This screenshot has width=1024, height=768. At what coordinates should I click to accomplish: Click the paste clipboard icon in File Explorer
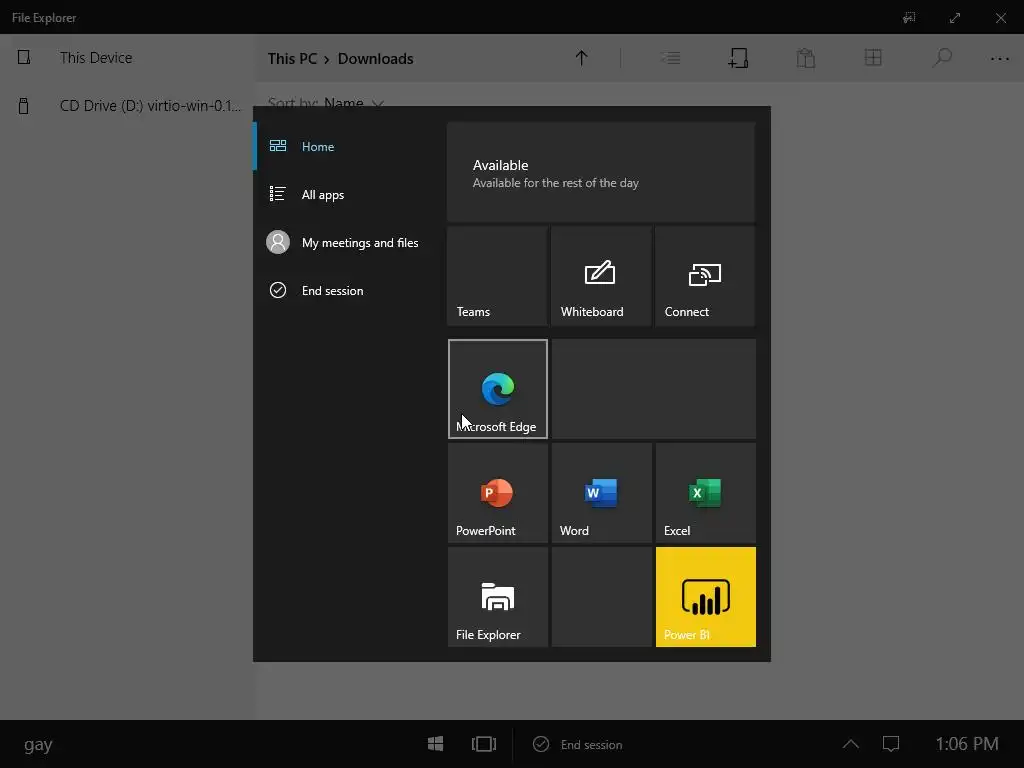(806, 58)
